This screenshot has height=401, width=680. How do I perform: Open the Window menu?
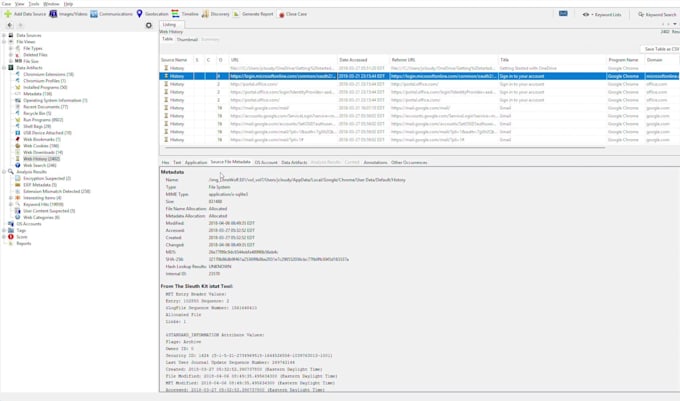[x=51, y=4]
